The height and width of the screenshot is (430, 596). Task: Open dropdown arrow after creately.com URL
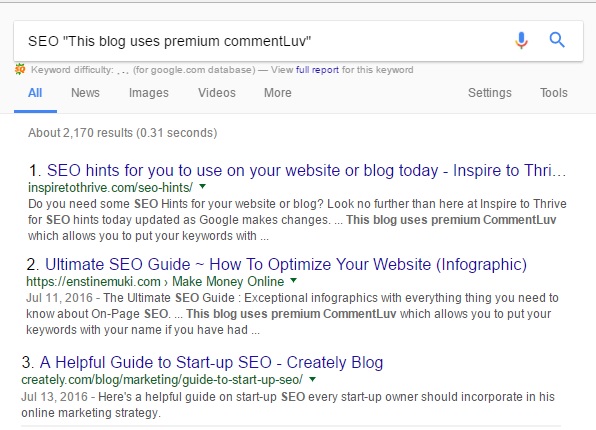click(312, 379)
